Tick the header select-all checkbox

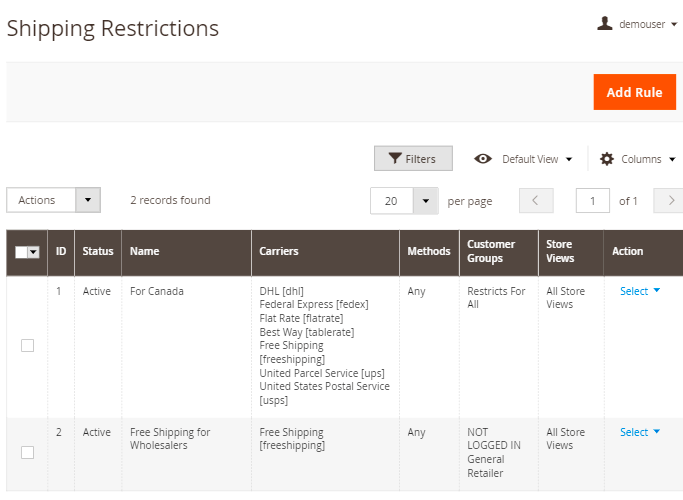point(22,253)
